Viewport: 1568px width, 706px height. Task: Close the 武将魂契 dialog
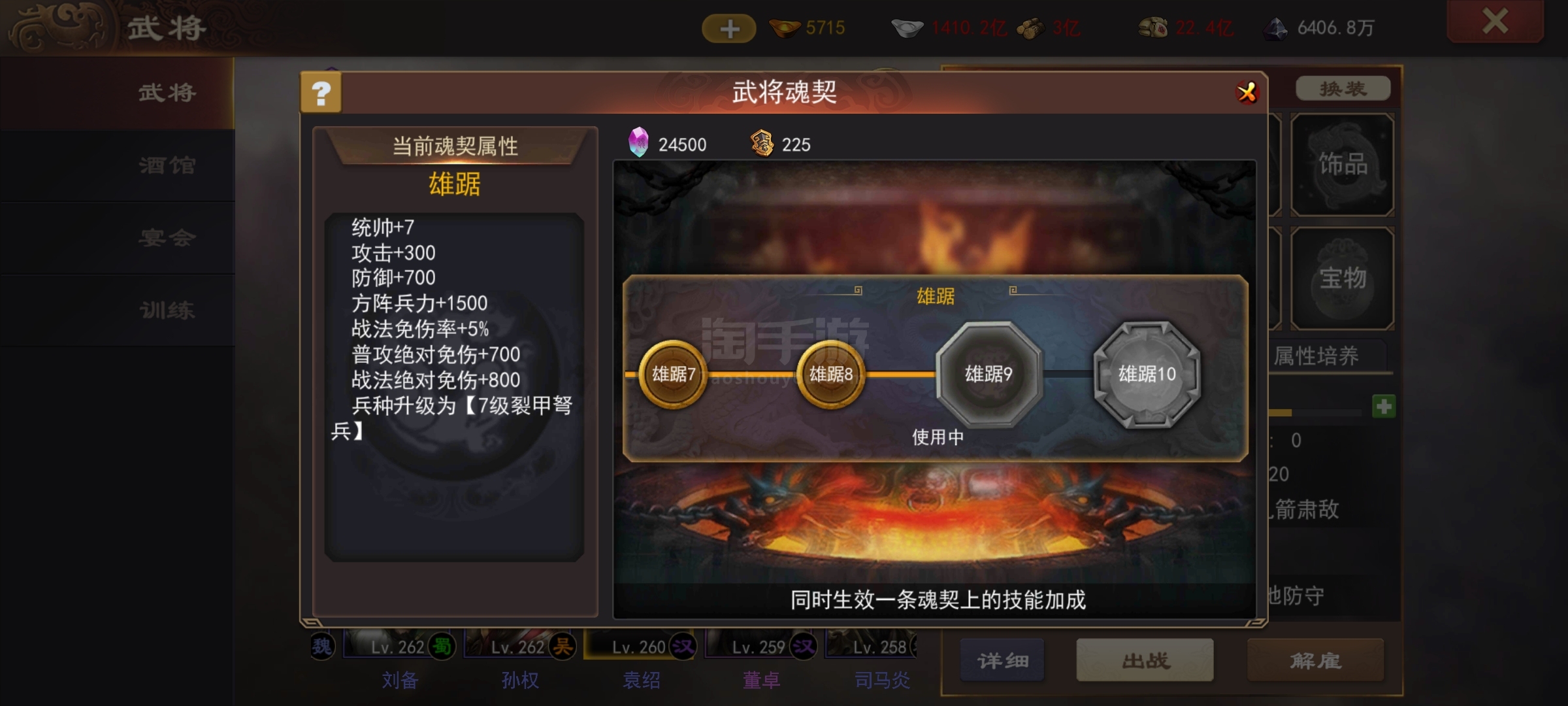(x=1247, y=92)
